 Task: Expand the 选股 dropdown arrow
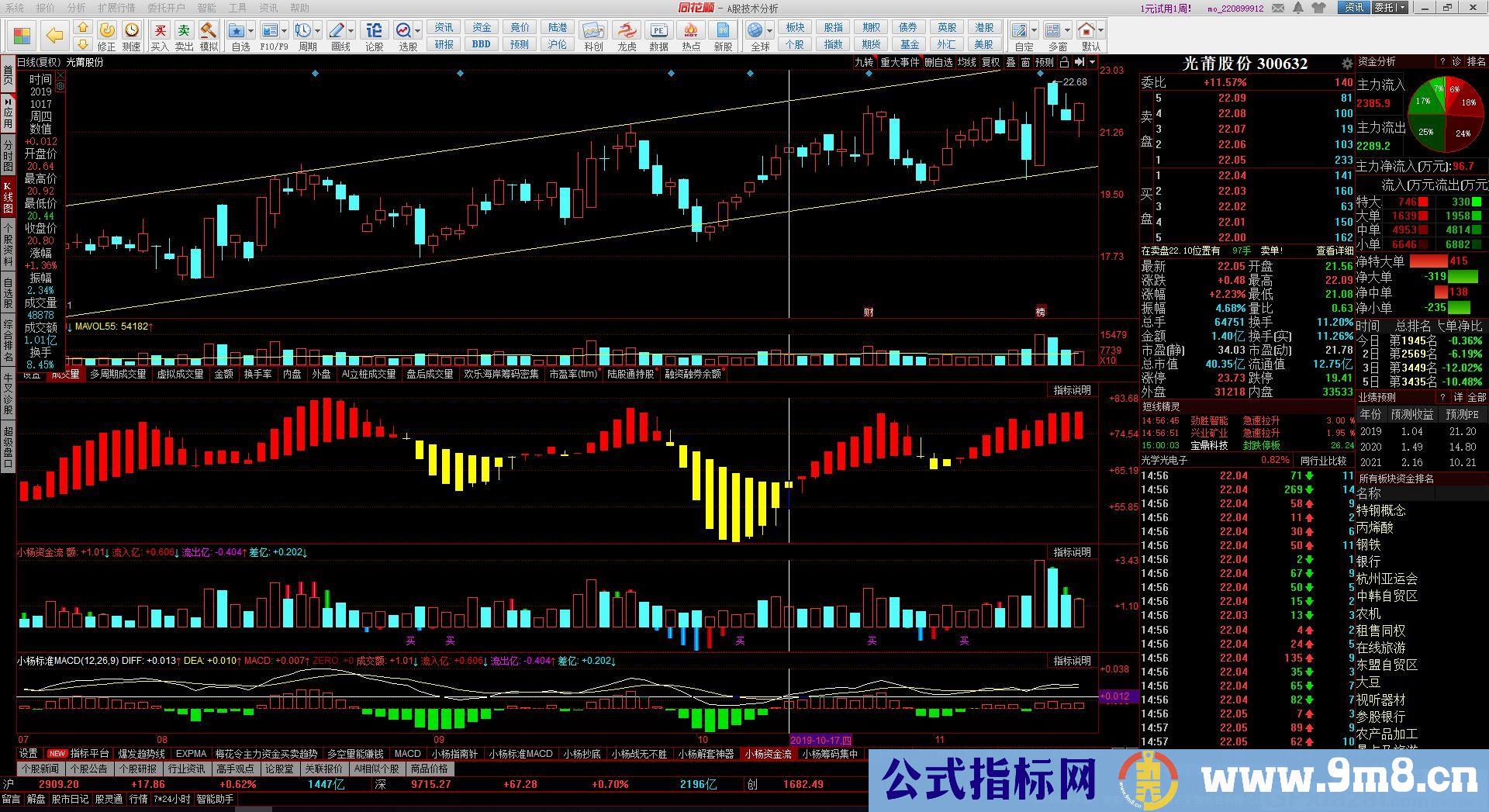click(x=418, y=31)
